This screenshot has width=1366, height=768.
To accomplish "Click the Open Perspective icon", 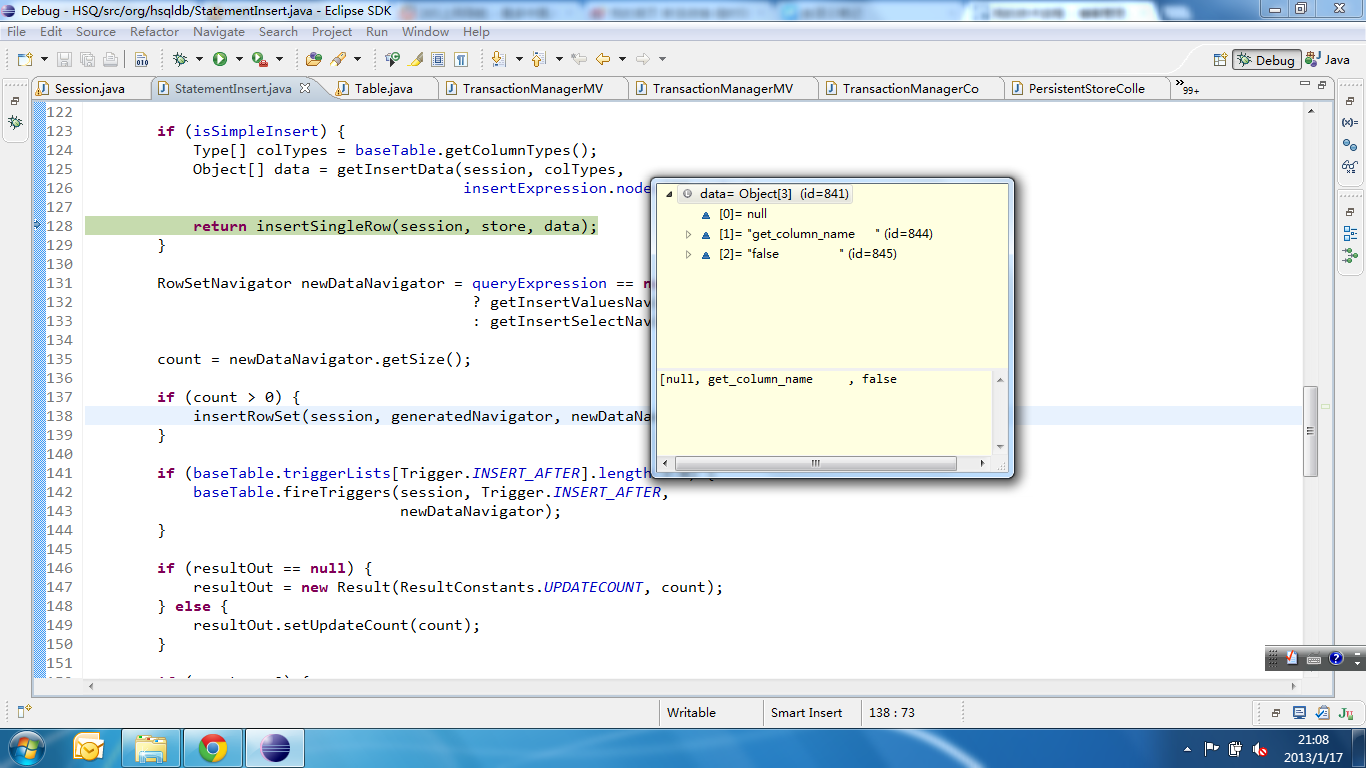I will click(1220, 60).
